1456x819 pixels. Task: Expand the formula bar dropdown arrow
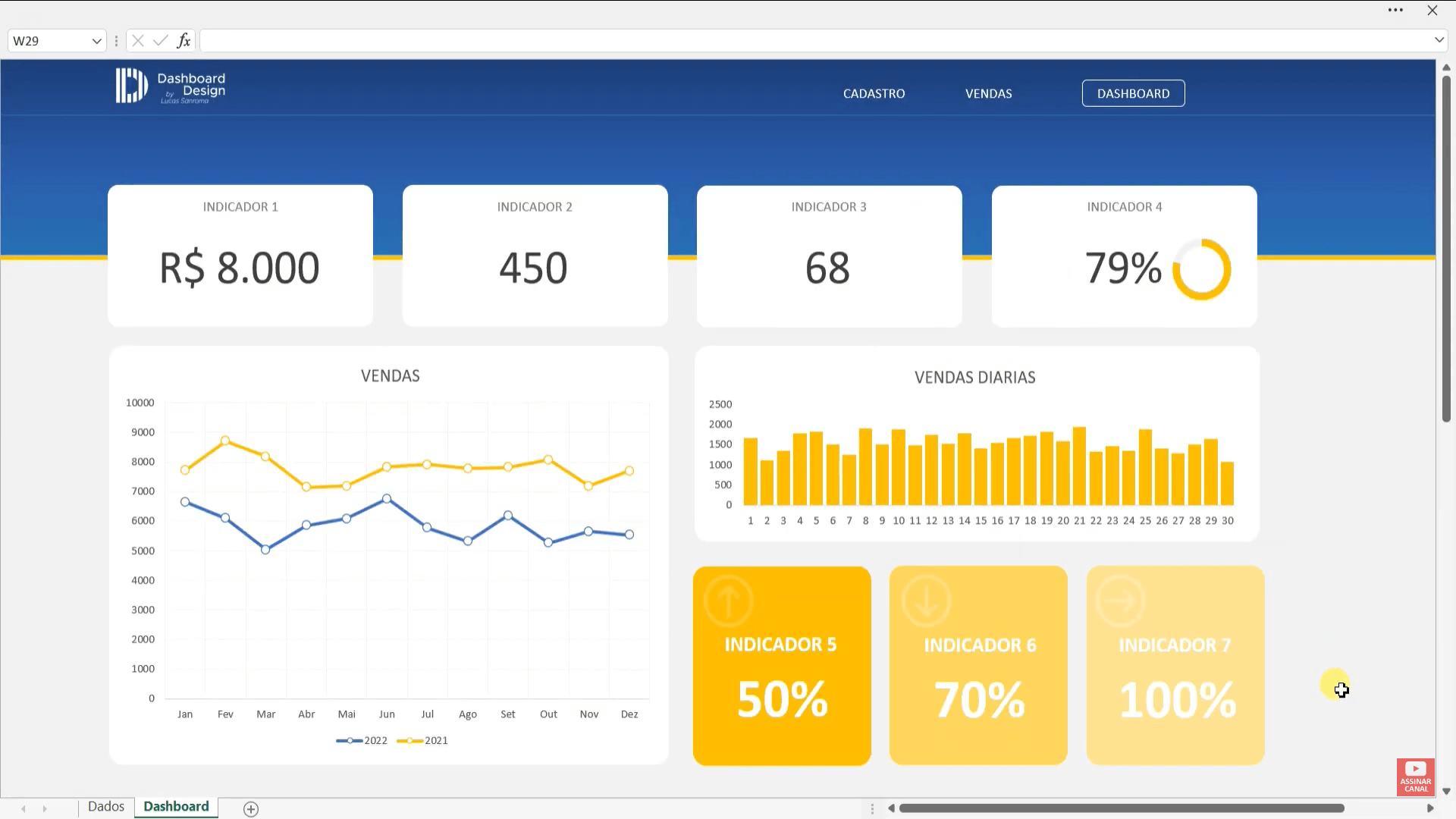[x=1440, y=40]
